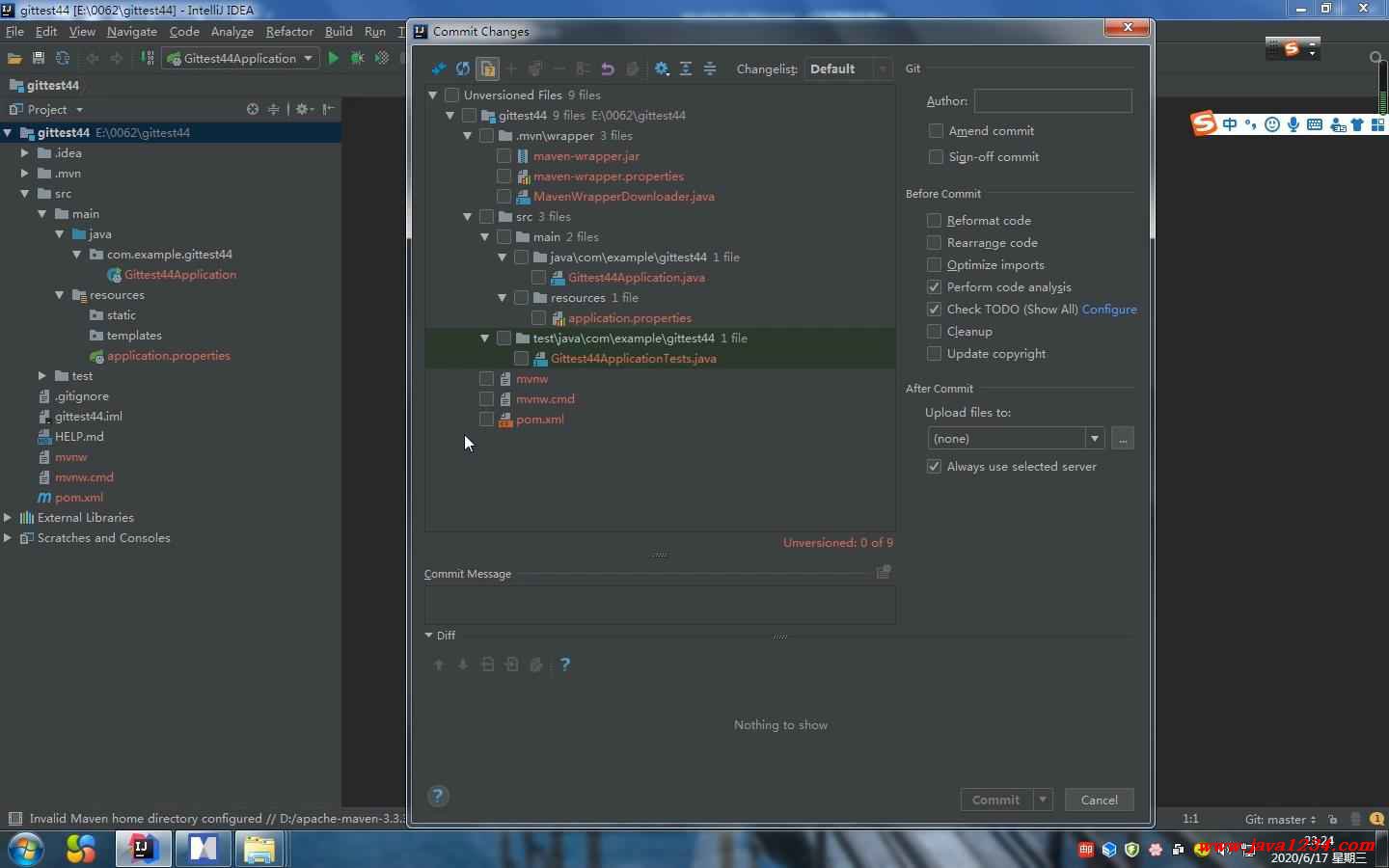Viewport: 1389px width, 868px height.
Task: Click the Debug bug icon in main toolbar
Action: point(358,58)
